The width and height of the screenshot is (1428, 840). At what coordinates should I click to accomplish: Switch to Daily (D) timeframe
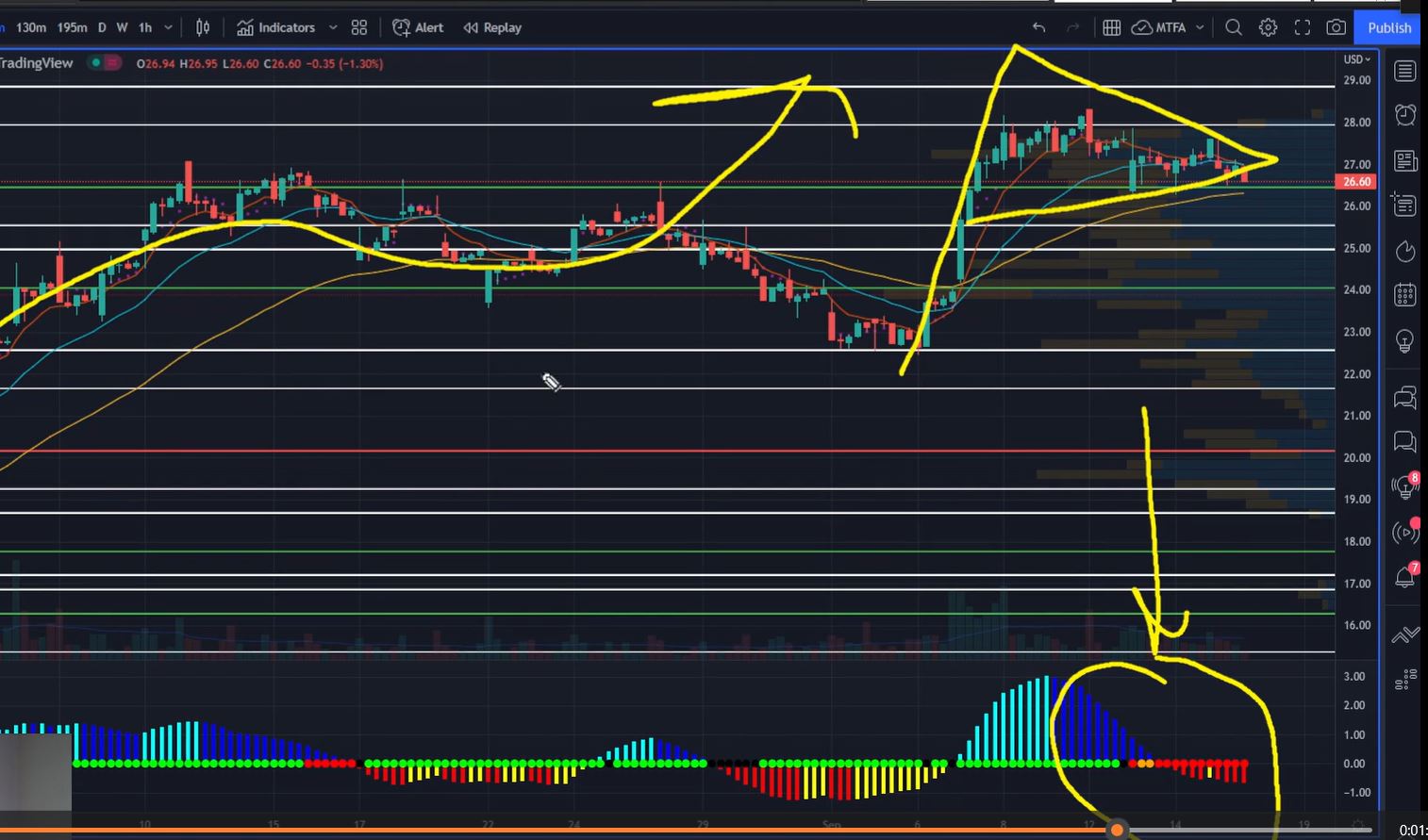coord(102,27)
